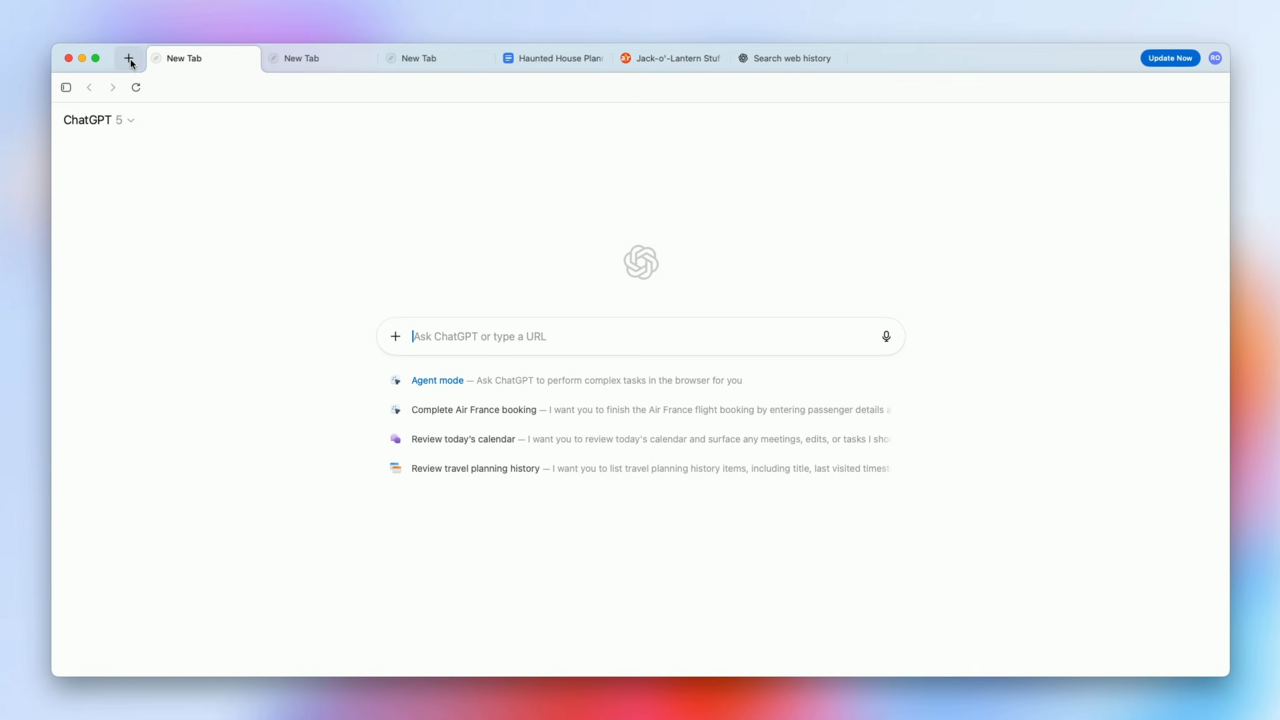Reload the current page
This screenshot has width=1280, height=720.
point(136,87)
